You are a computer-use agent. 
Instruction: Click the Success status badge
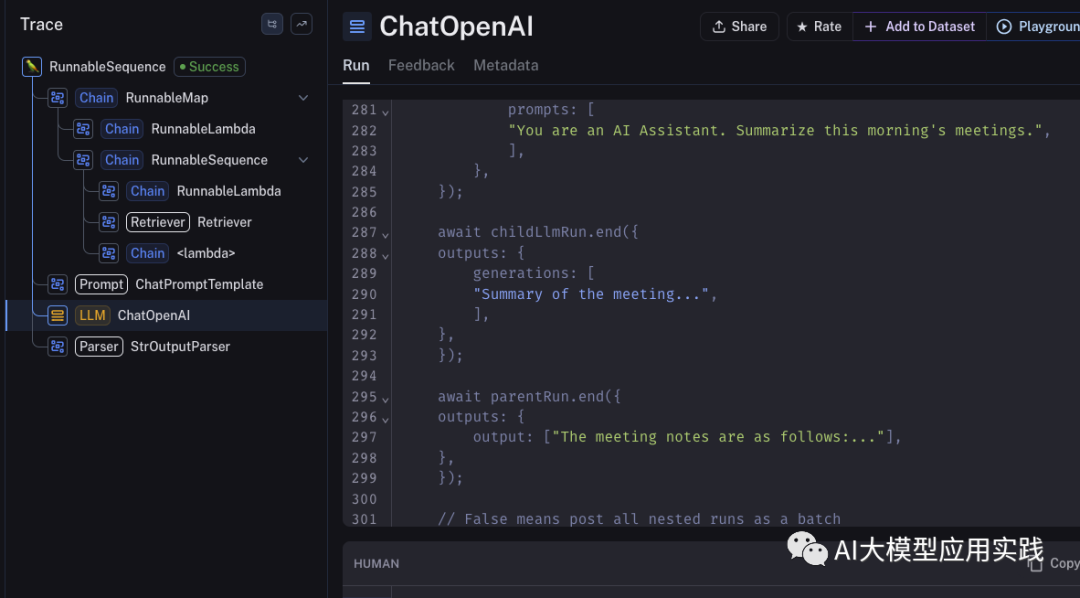[x=209, y=67]
